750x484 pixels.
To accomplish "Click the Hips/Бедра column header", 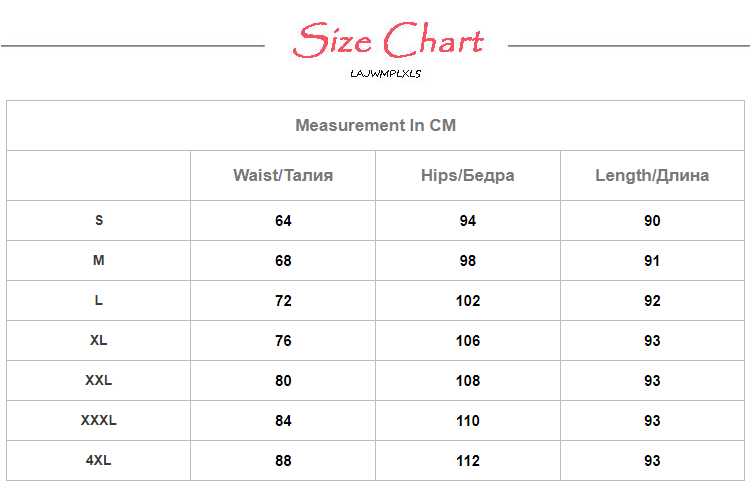I will click(x=468, y=176).
